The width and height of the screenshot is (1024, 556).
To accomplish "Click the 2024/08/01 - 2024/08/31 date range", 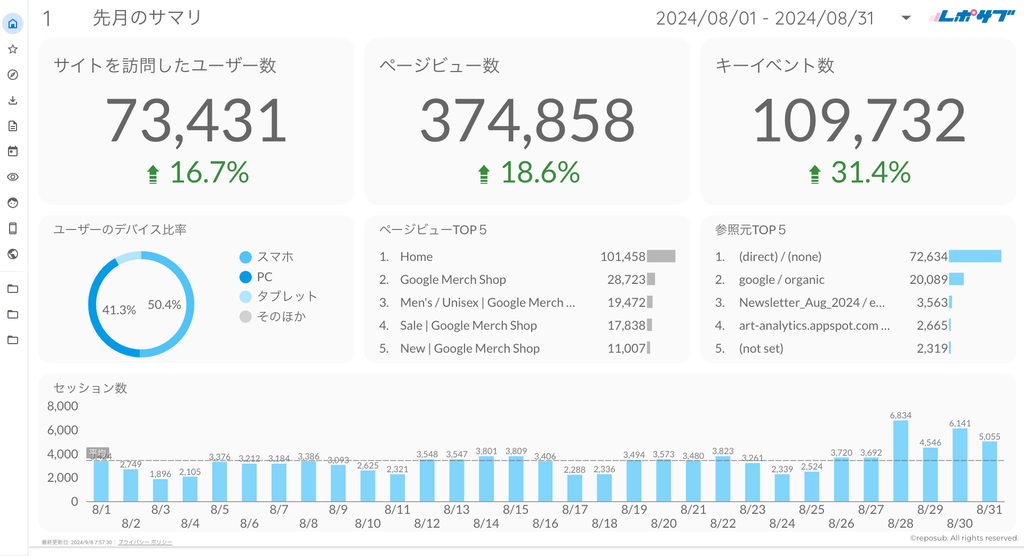I will point(768,18).
